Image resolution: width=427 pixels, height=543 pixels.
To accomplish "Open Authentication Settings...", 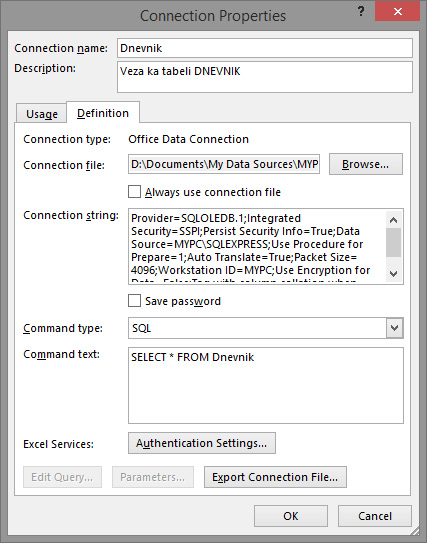I will [202, 443].
